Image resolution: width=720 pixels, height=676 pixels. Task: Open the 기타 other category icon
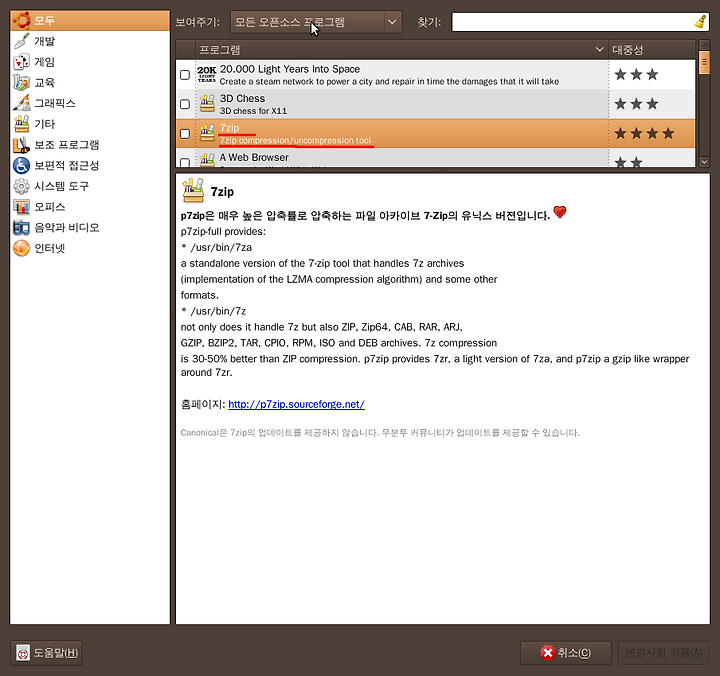click(x=21, y=124)
